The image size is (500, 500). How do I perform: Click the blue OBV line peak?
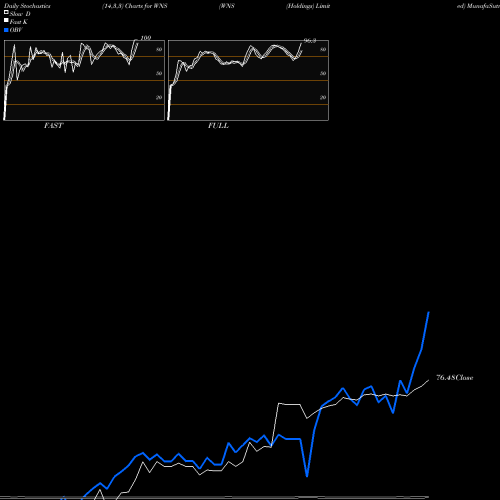pos(429,312)
